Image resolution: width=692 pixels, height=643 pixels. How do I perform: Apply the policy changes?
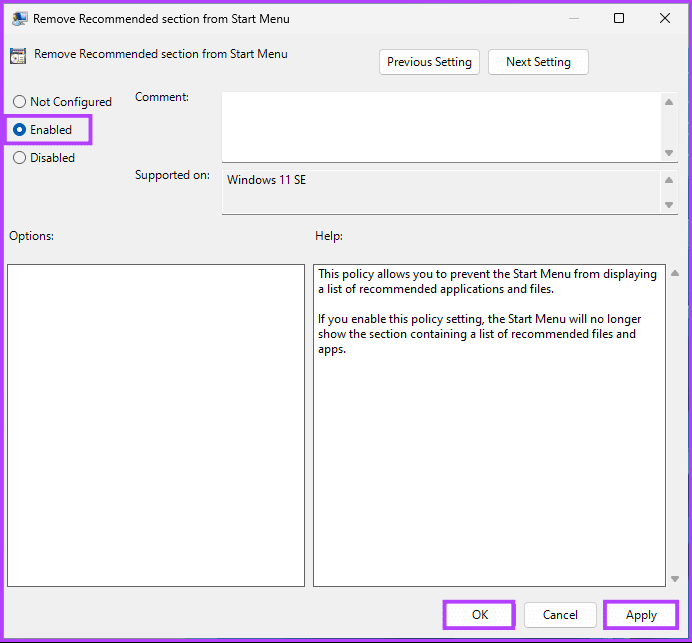pos(641,615)
